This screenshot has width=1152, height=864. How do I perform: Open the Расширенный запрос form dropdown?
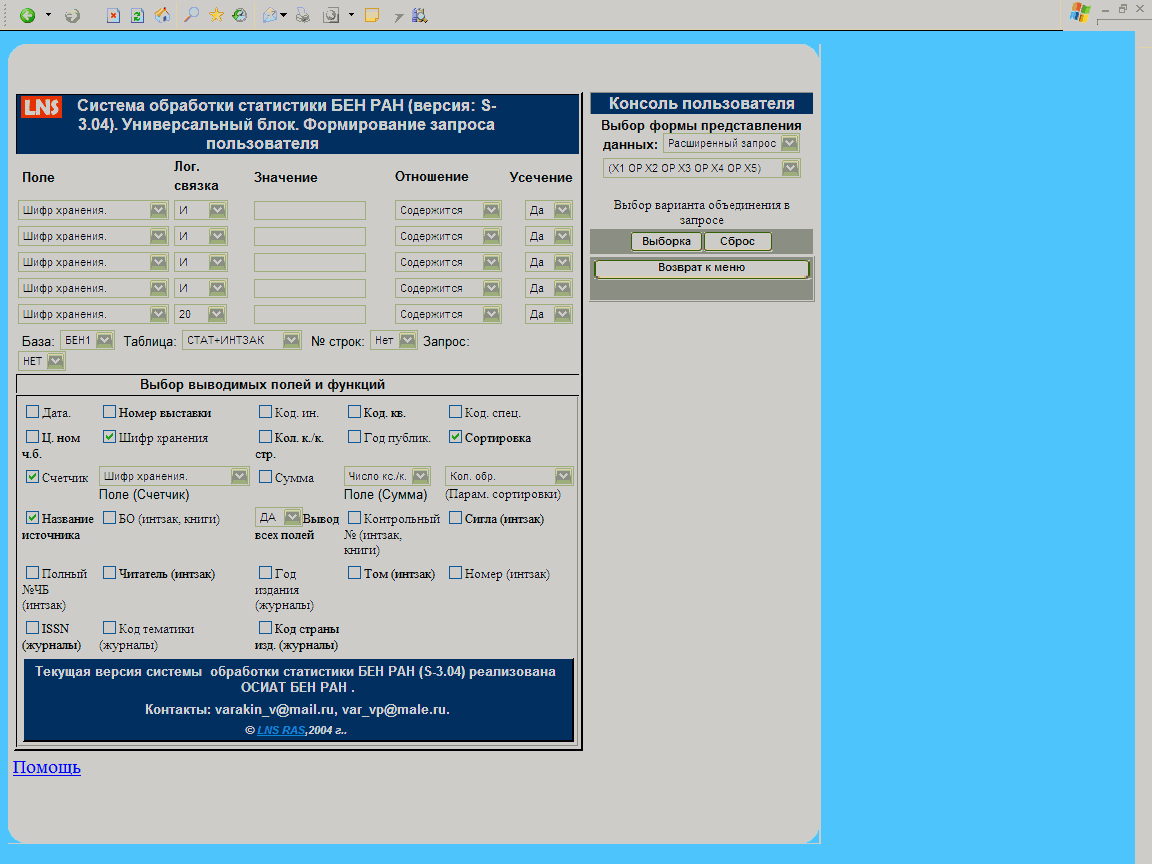[x=731, y=144]
